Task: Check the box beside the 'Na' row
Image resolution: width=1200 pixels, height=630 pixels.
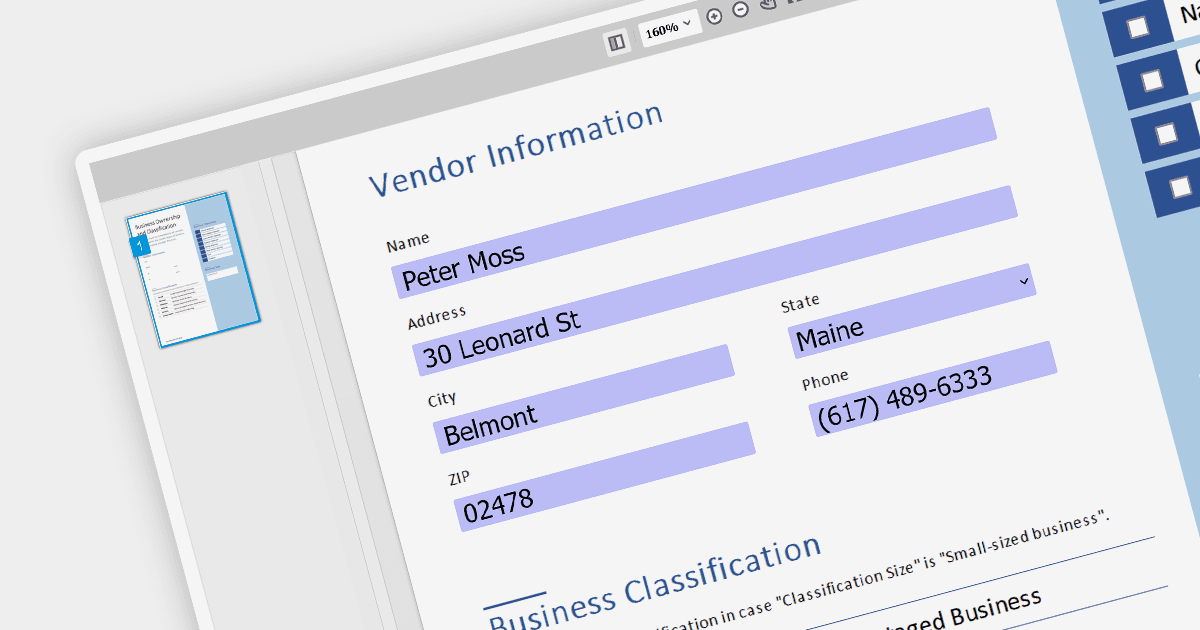Action: [x=1139, y=27]
